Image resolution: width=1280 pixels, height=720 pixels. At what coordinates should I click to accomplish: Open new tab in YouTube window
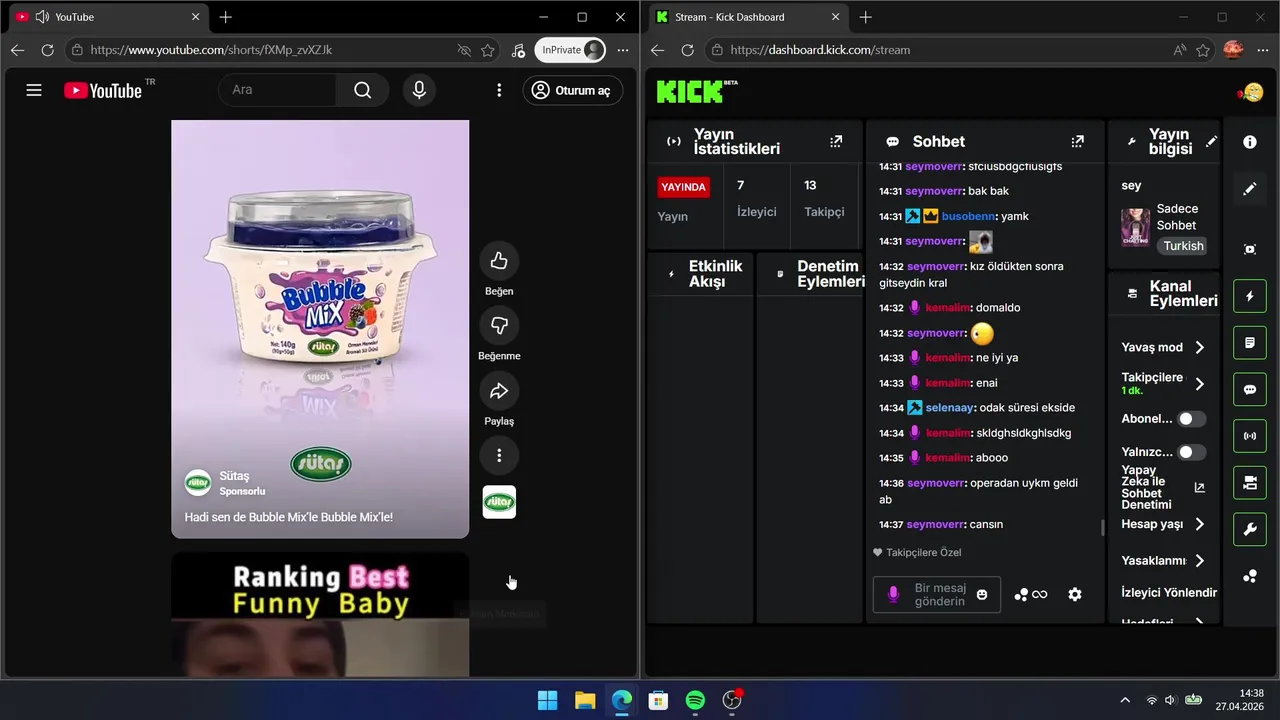click(x=226, y=17)
